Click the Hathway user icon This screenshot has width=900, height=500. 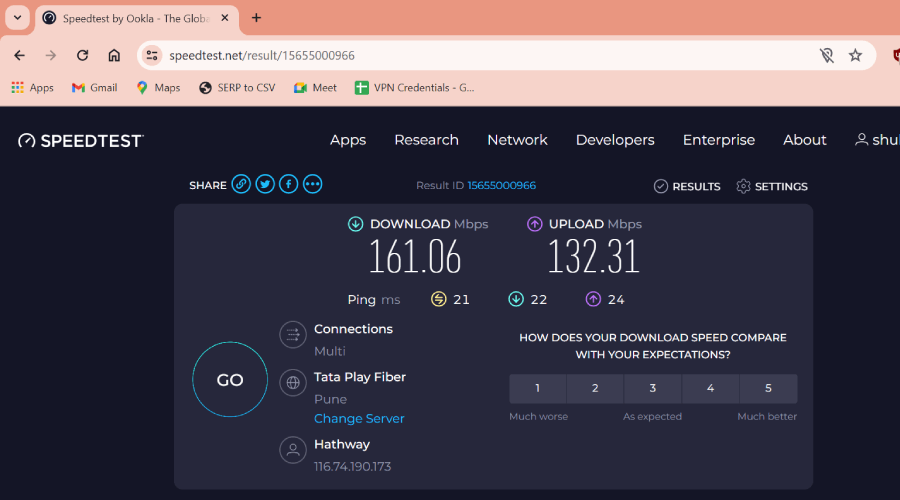[293, 450]
